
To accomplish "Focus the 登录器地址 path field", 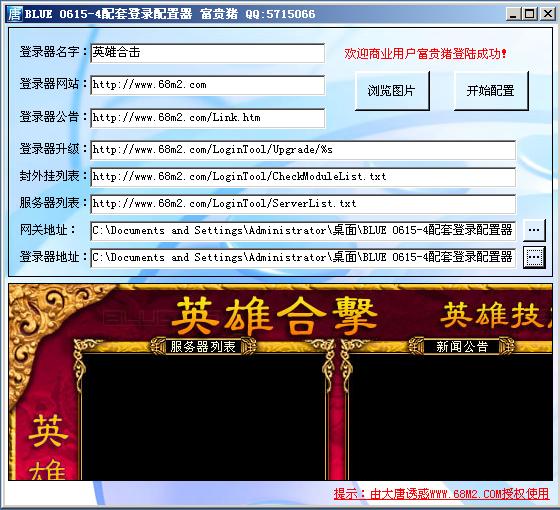I will click(x=303, y=258).
